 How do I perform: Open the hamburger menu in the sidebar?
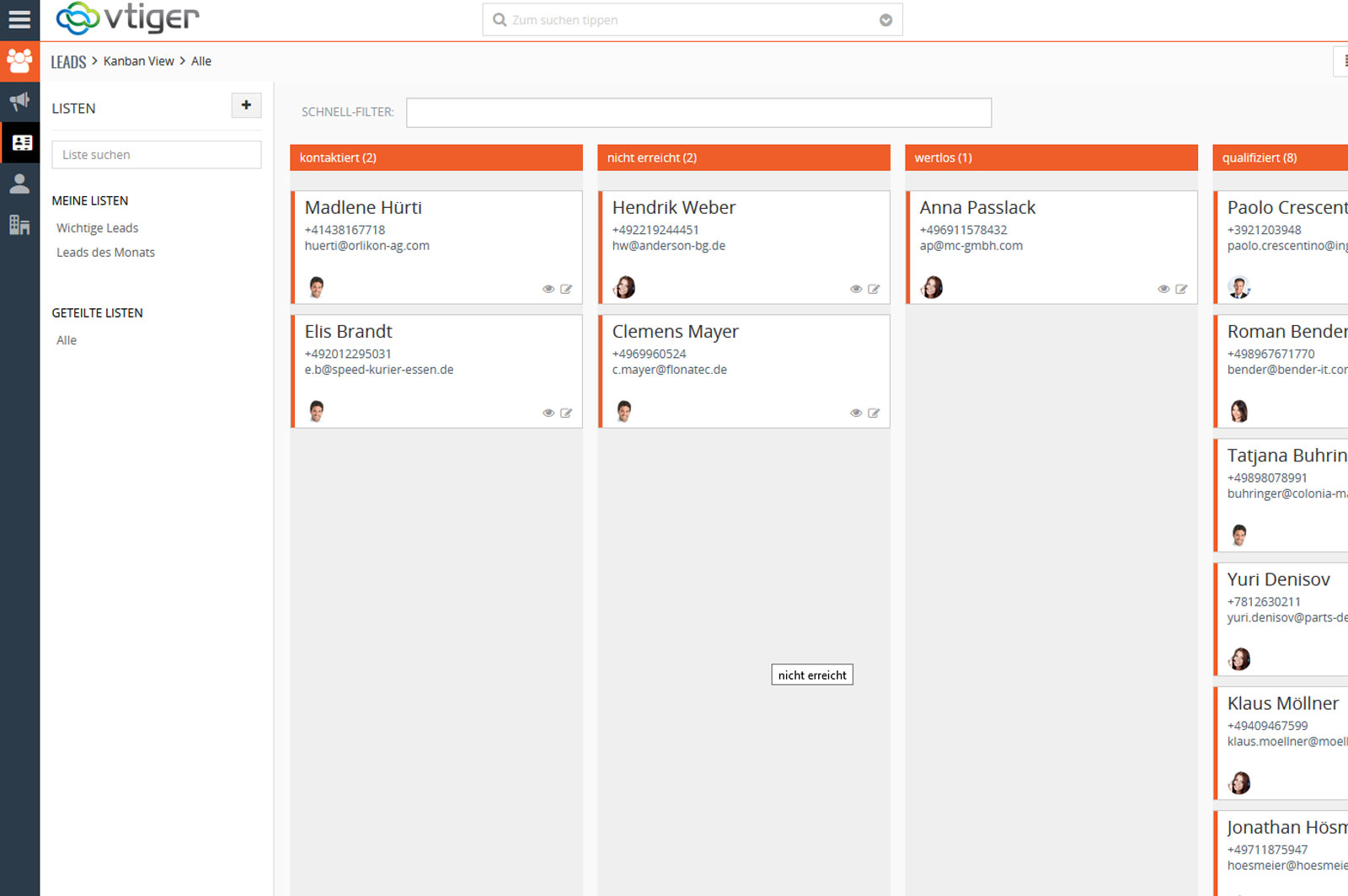19,19
